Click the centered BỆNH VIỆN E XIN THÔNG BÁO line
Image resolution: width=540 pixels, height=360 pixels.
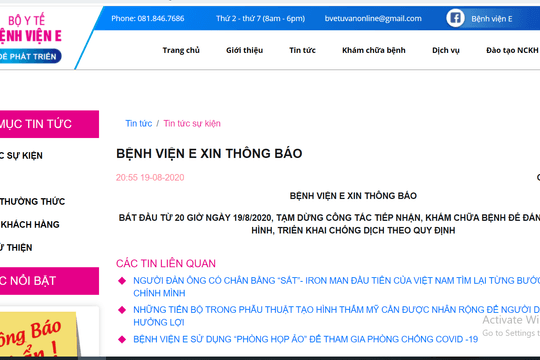tap(353, 196)
